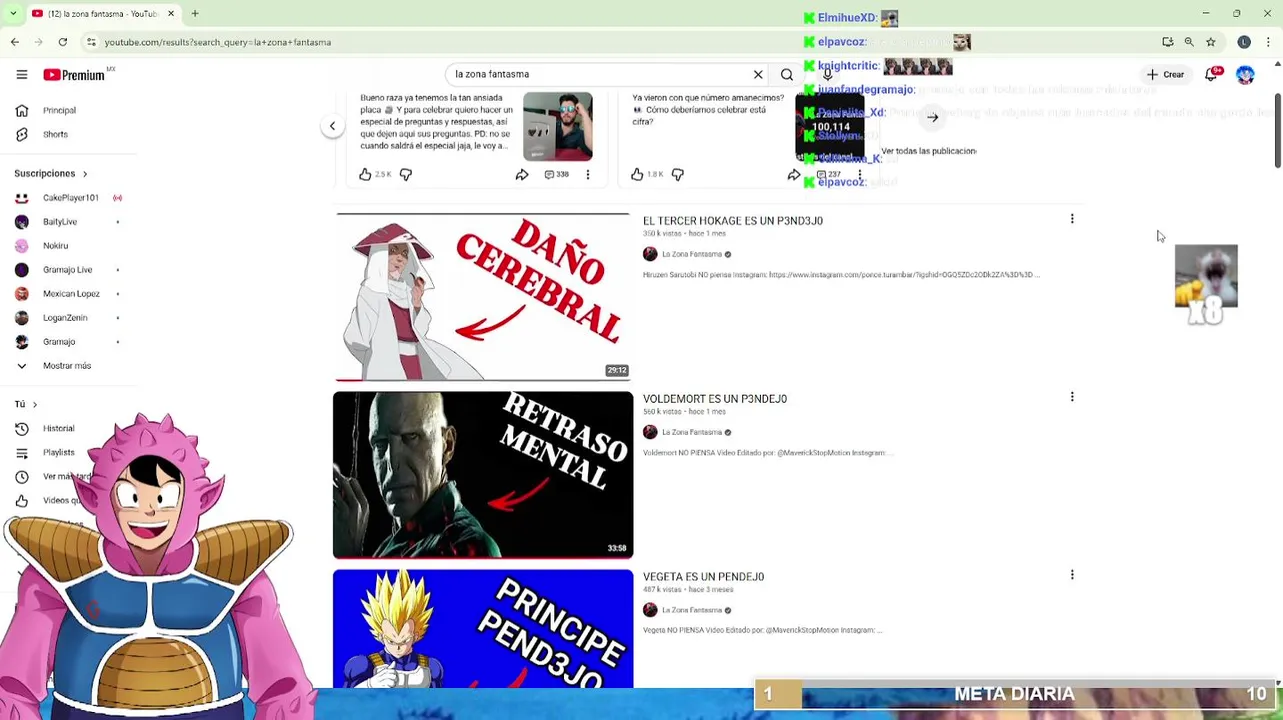This screenshot has height=720, width=1283.
Task: Share the preguntas y respuestas post
Action: 522,174
